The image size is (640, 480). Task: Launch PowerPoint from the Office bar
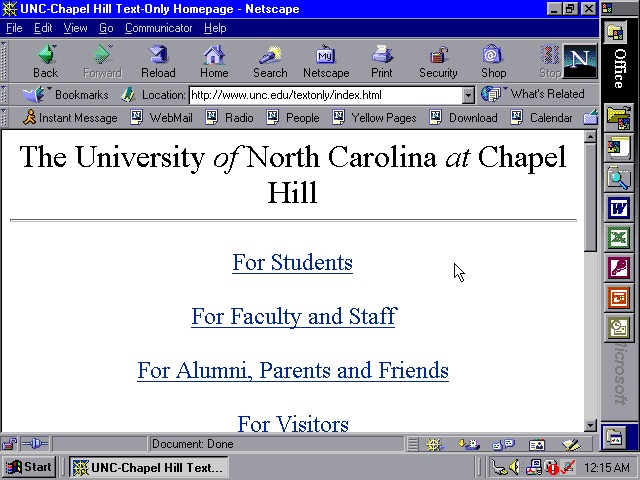(x=619, y=298)
